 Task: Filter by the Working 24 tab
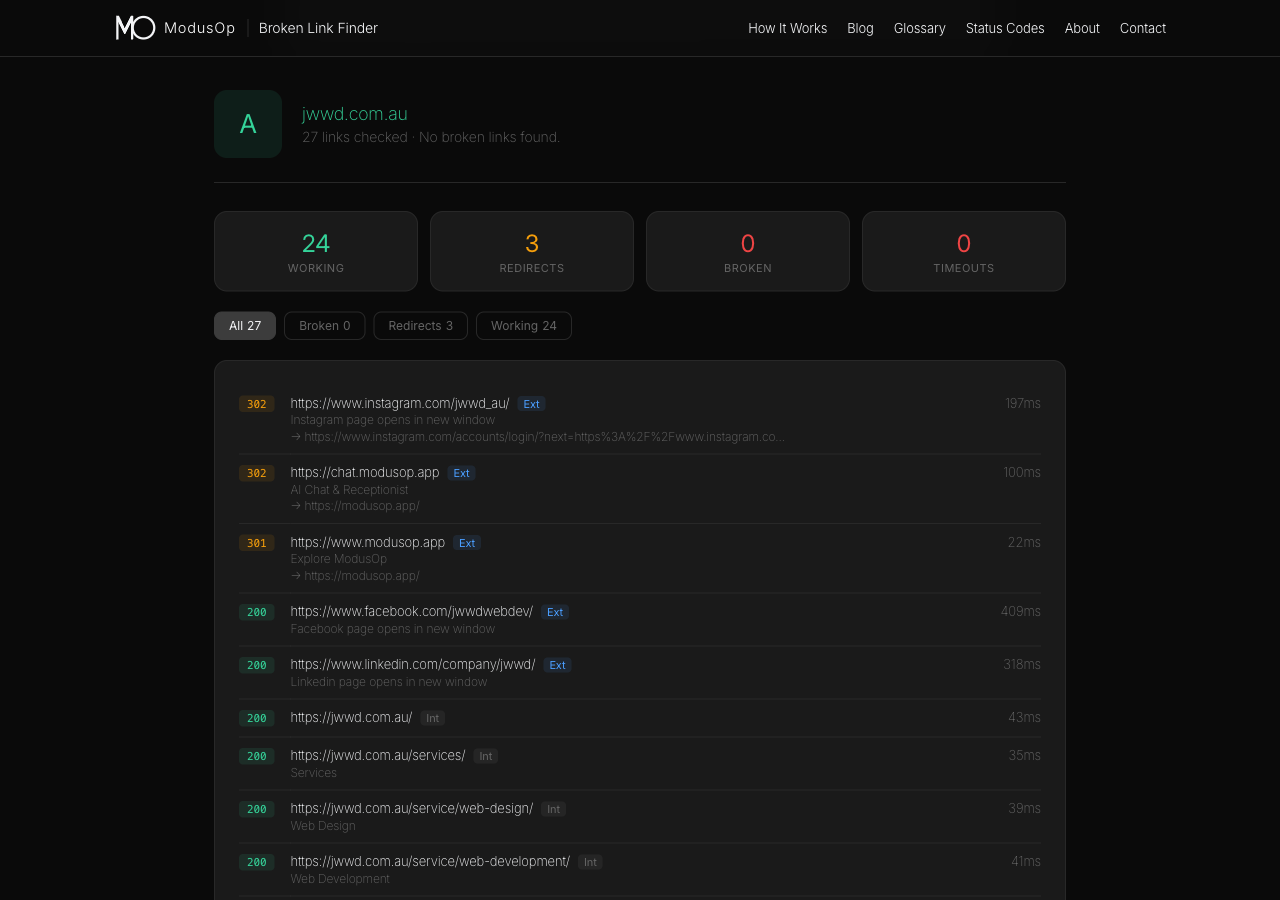(524, 326)
